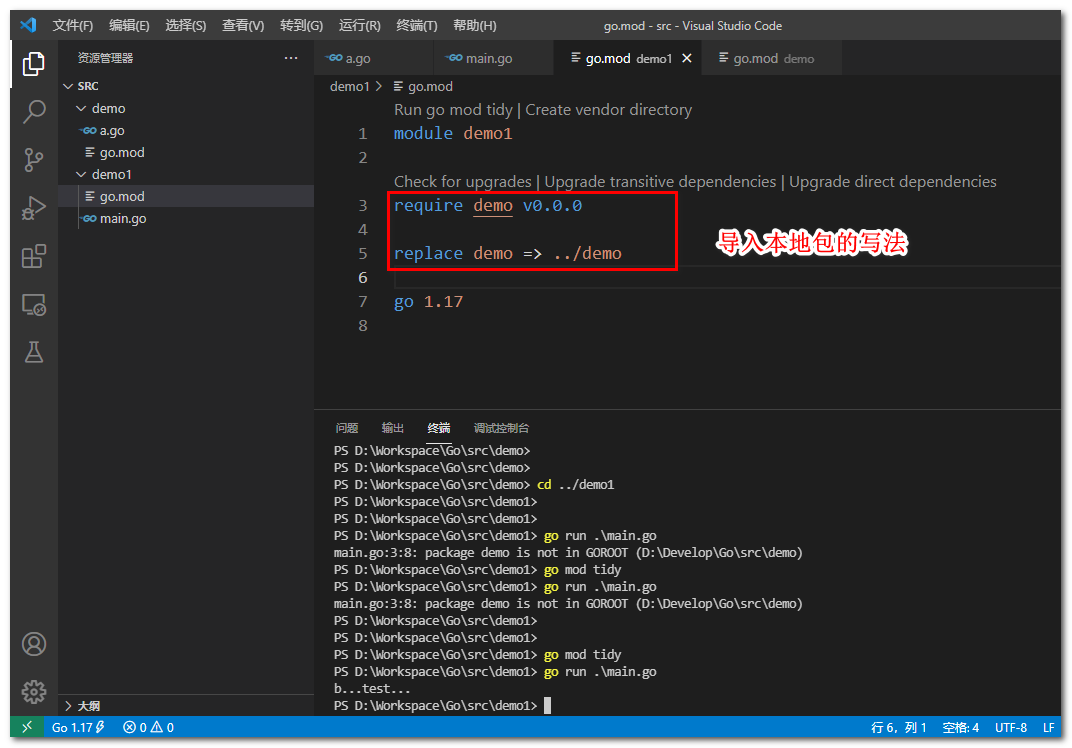Click Upgrade transitive dependencies code lens
Screen dimensions: 1072x748
[660, 182]
